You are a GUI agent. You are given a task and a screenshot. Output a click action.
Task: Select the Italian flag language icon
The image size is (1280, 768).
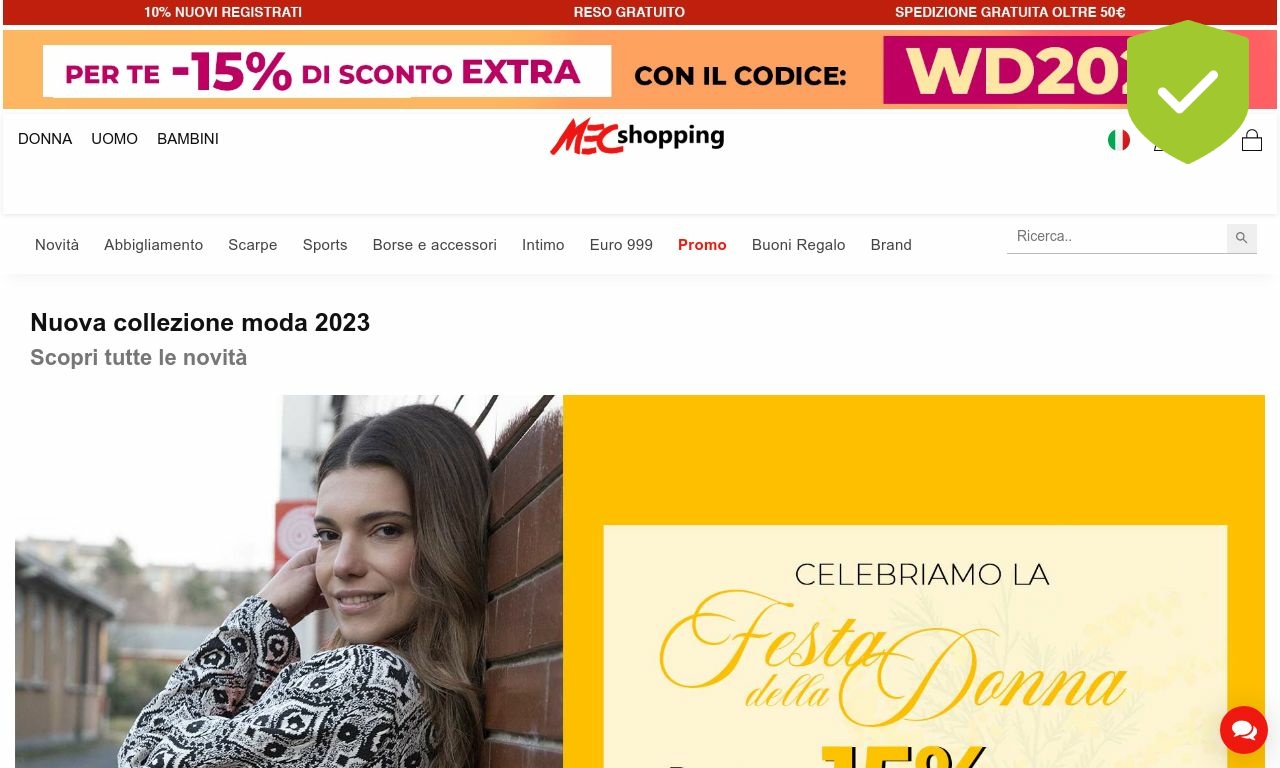tap(1119, 141)
